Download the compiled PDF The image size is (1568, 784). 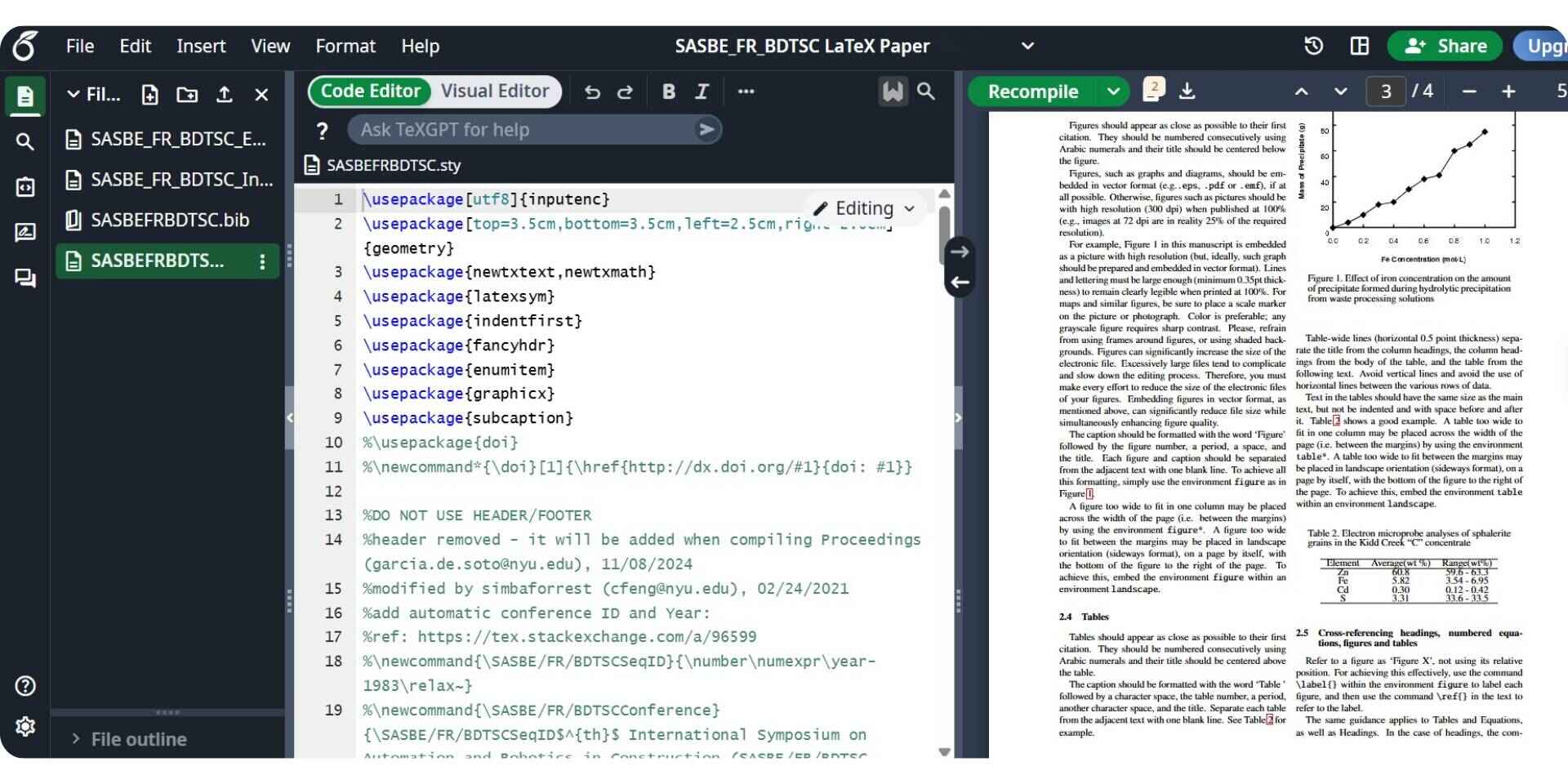[x=1188, y=91]
